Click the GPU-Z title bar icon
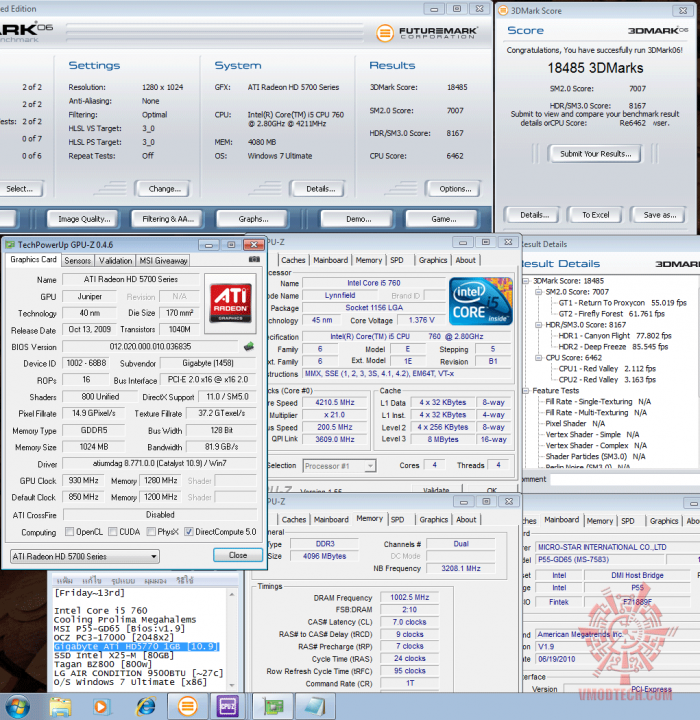700x720 pixels. (10, 245)
